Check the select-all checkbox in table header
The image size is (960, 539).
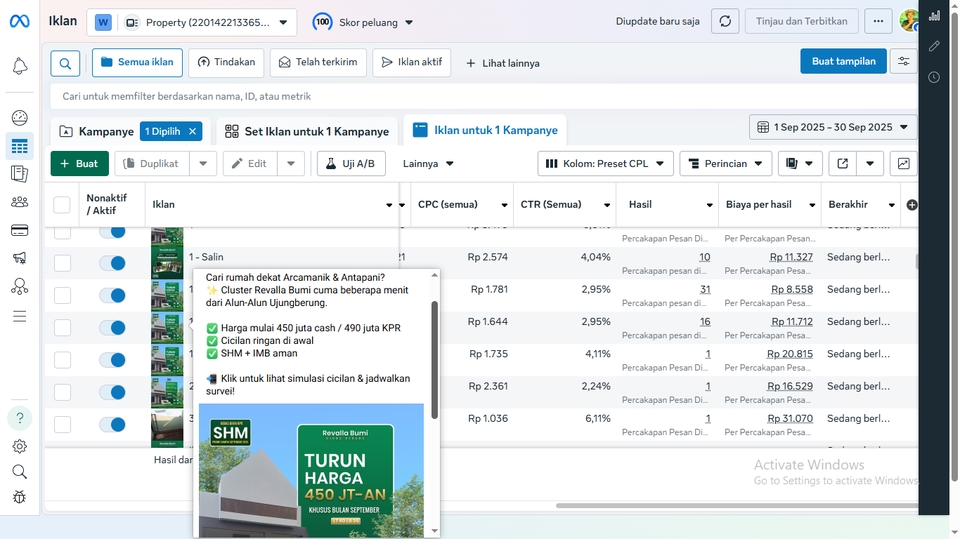(x=62, y=205)
